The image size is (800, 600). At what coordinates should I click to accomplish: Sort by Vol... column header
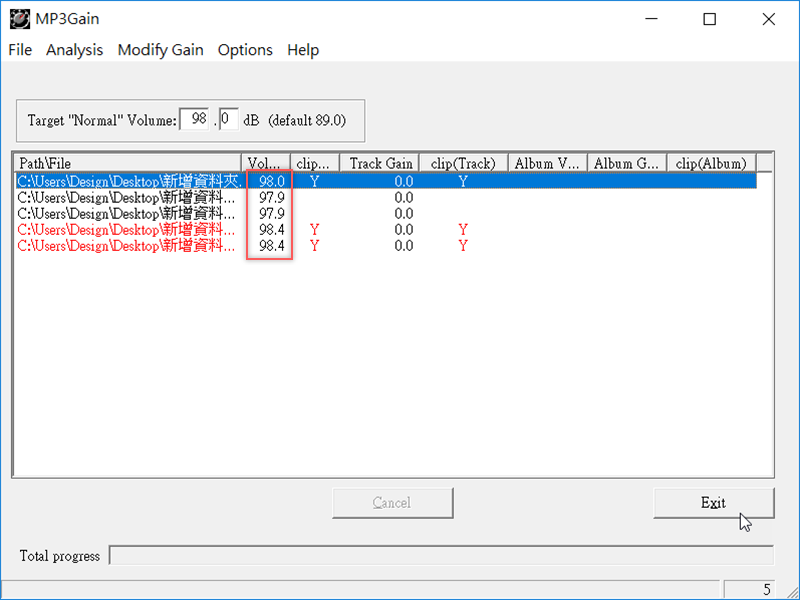click(266, 163)
